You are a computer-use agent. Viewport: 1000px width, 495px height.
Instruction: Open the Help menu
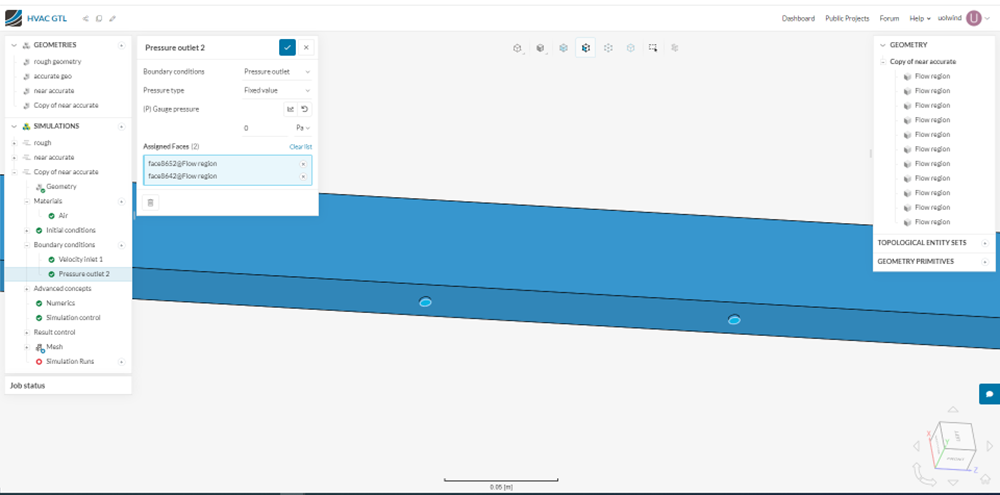tap(920, 18)
